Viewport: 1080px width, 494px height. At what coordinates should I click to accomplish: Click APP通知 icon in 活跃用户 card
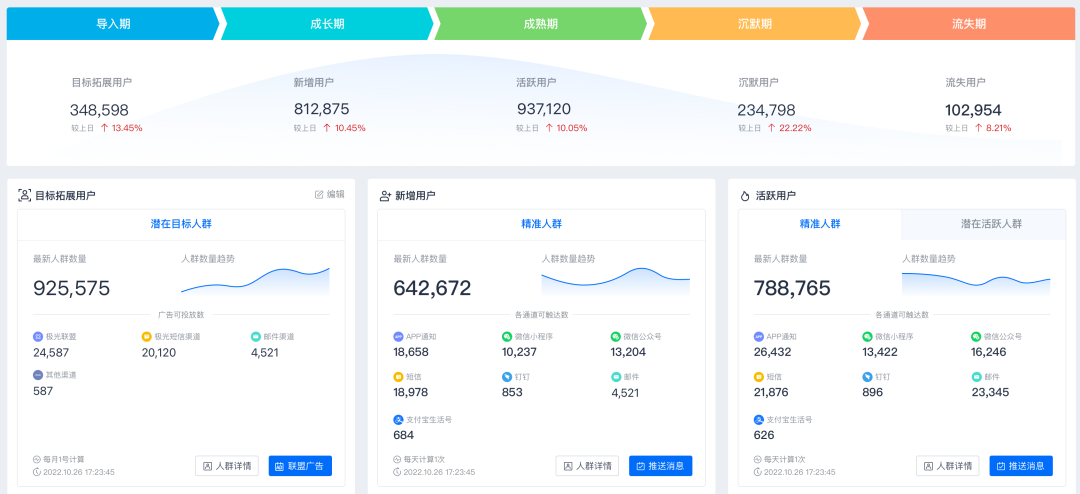[759, 337]
